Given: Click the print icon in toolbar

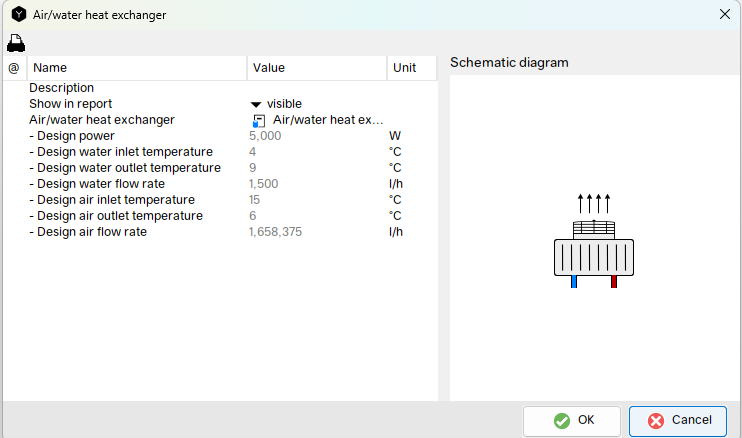Looking at the screenshot, I should pos(16,43).
